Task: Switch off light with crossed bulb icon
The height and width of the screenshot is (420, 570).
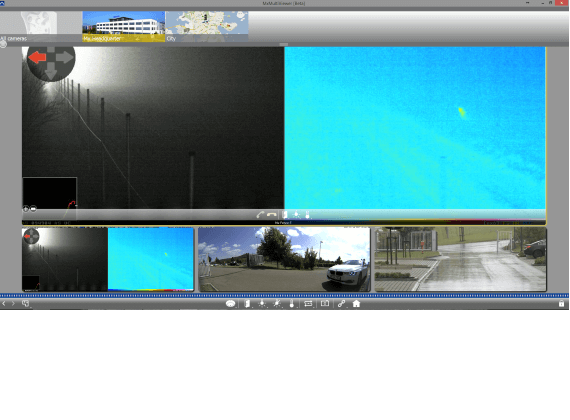Action: (x=277, y=304)
